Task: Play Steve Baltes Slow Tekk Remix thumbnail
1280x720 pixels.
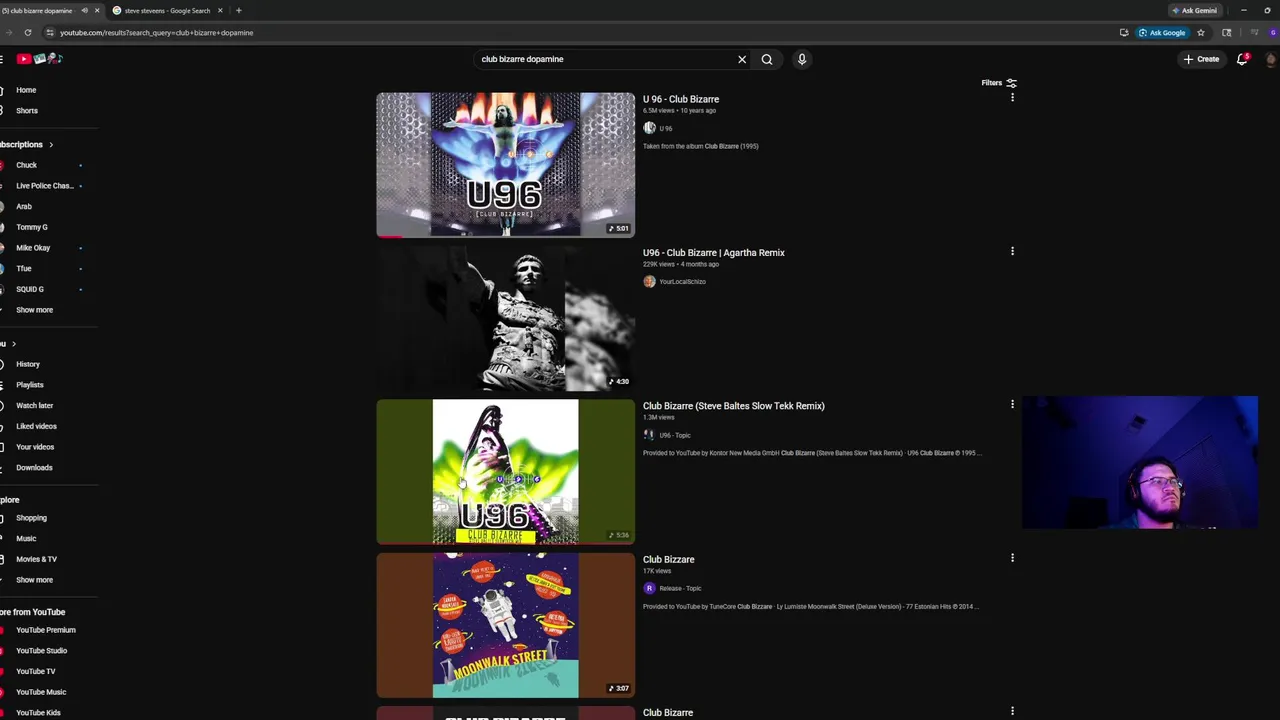Action: [505, 471]
